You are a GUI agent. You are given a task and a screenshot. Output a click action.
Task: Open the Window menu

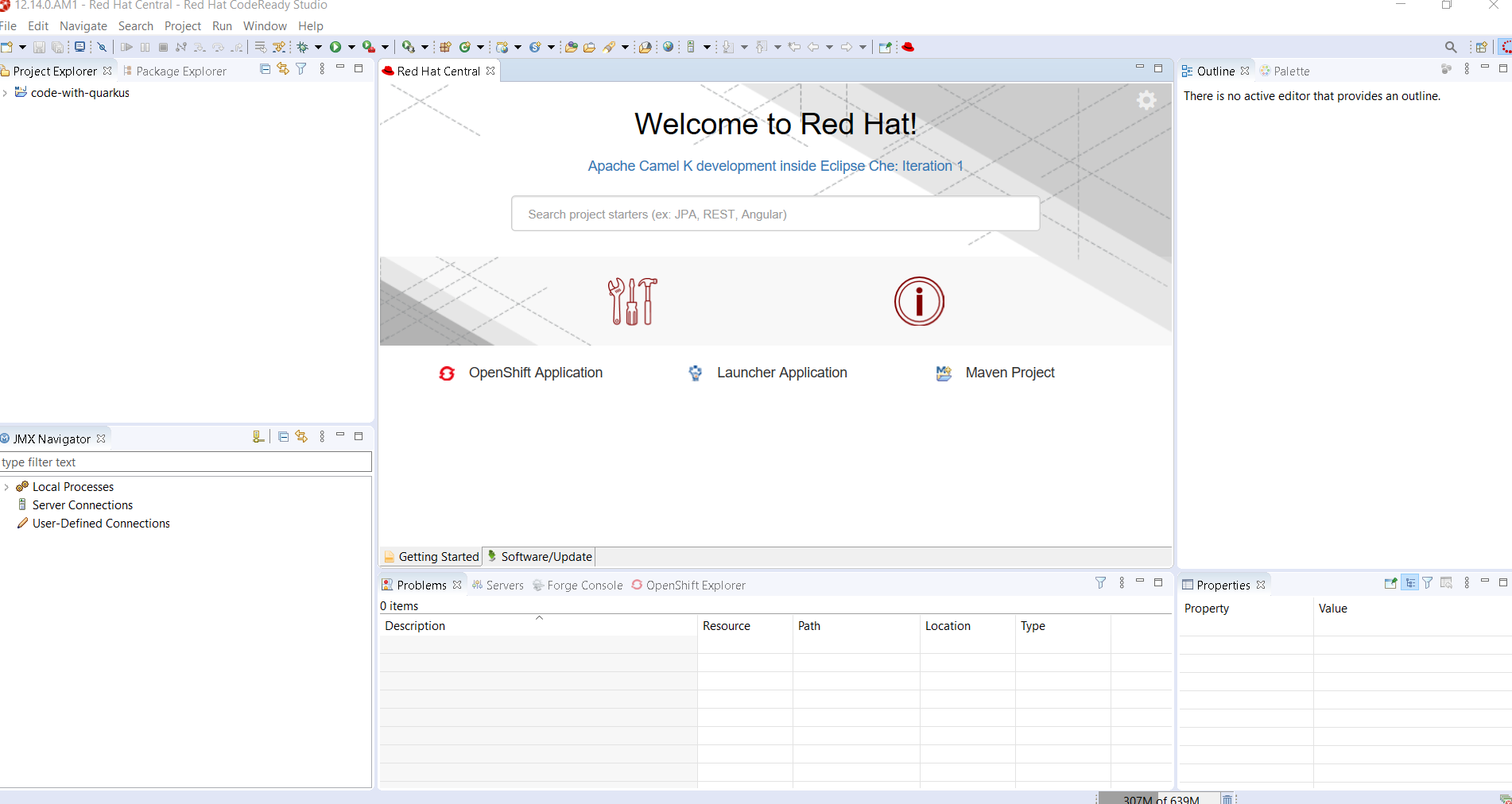click(x=265, y=26)
